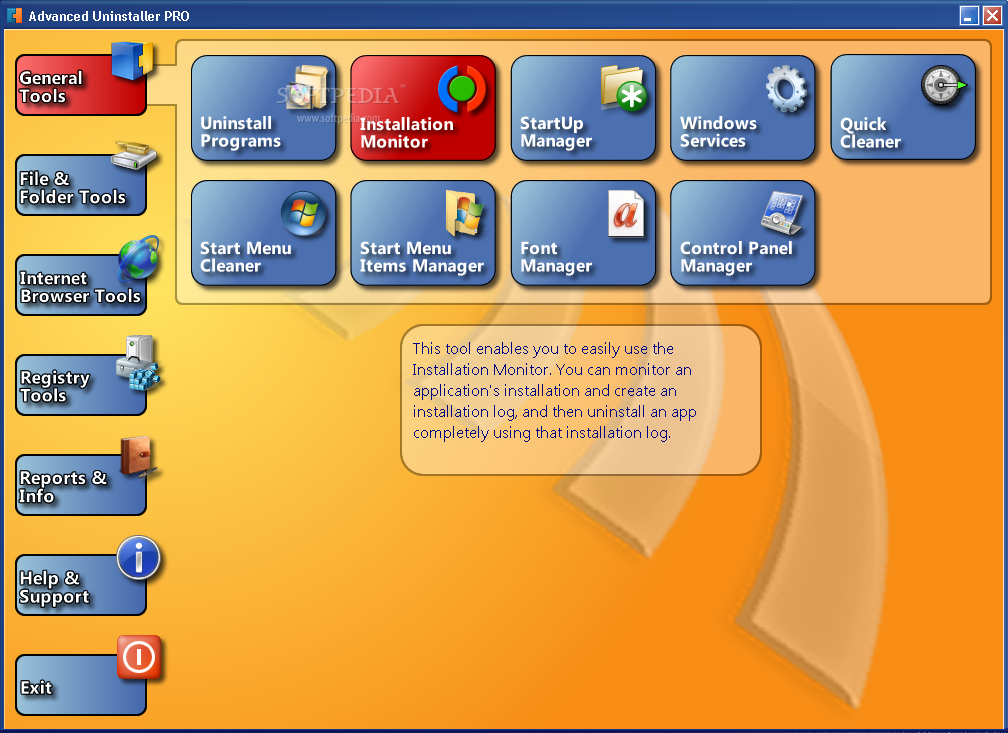Open the Uninstall Programs tool
The image size is (1008, 733).
click(x=264, y=107)
